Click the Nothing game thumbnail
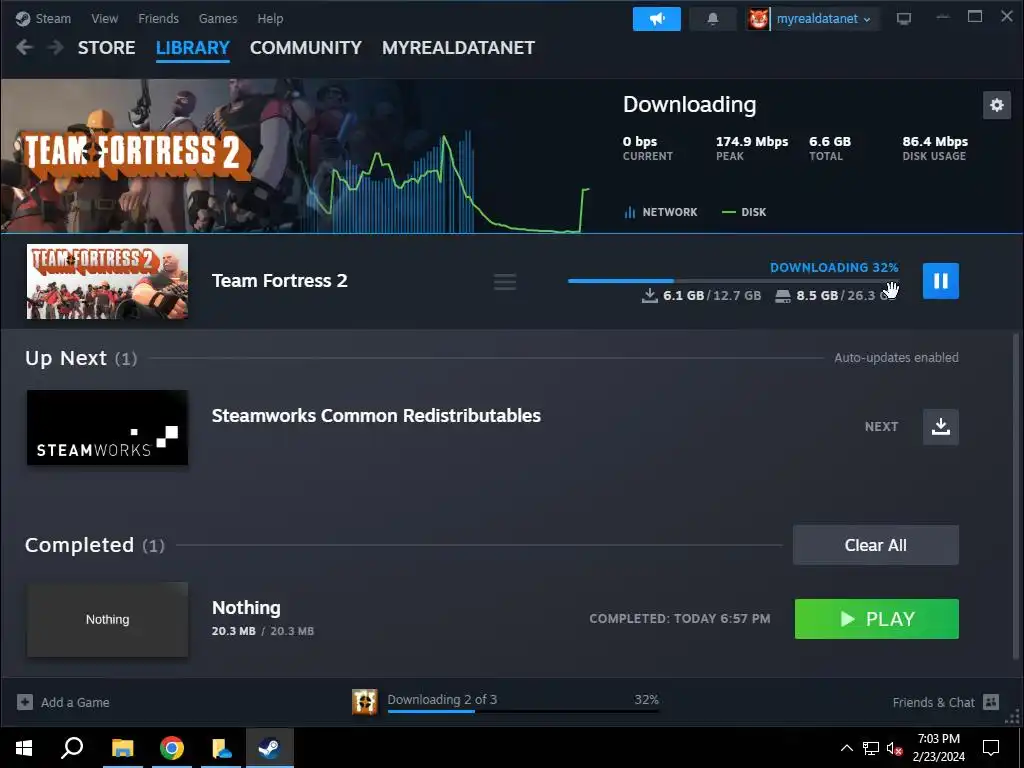 (107, 620)
